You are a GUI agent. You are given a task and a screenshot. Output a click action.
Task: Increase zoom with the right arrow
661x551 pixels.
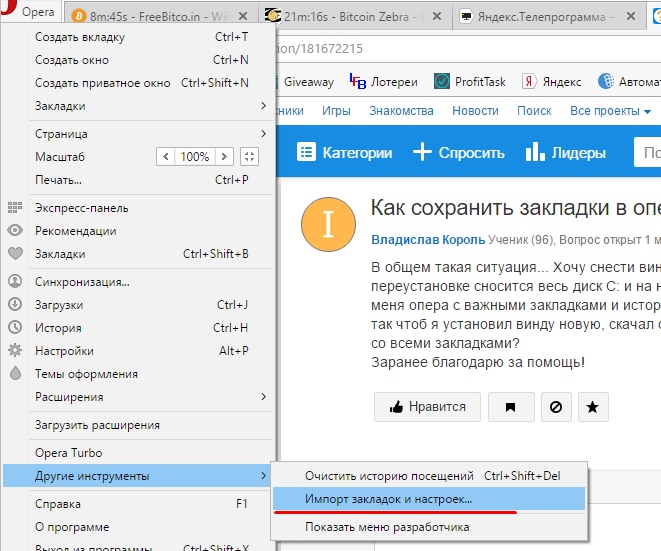(x=224, y=157)
